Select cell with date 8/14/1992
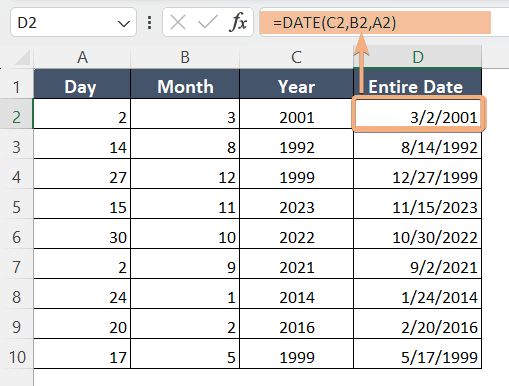 tap(418, 144)
